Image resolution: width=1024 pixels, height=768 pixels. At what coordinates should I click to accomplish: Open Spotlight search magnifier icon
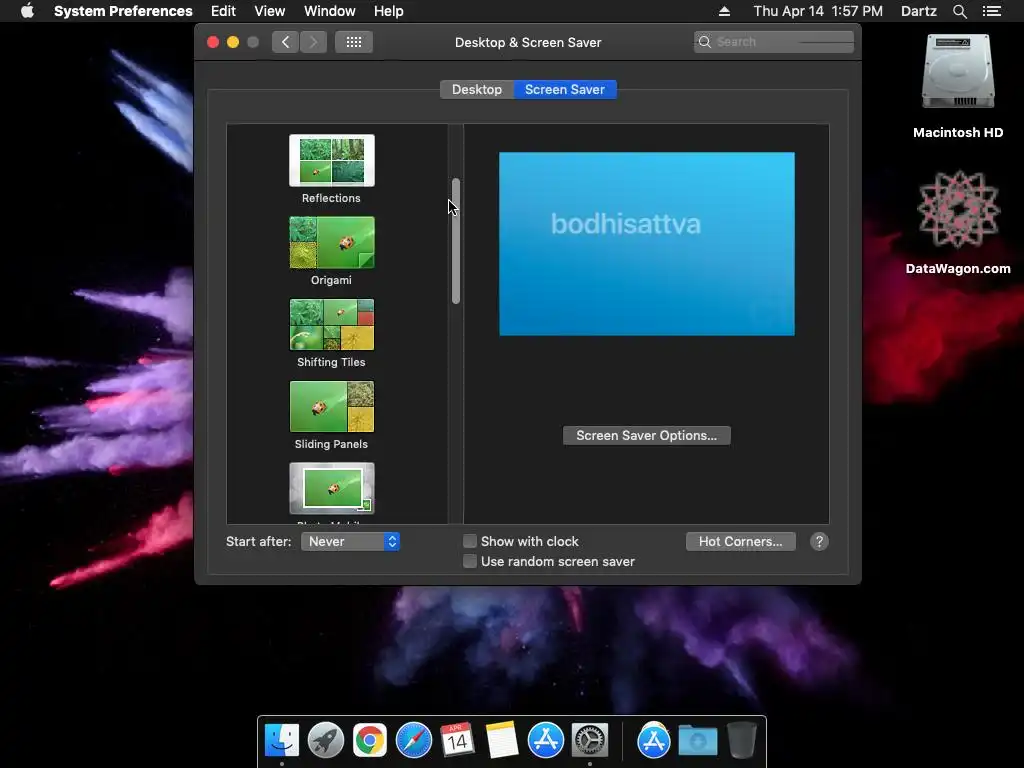(959, 11)
